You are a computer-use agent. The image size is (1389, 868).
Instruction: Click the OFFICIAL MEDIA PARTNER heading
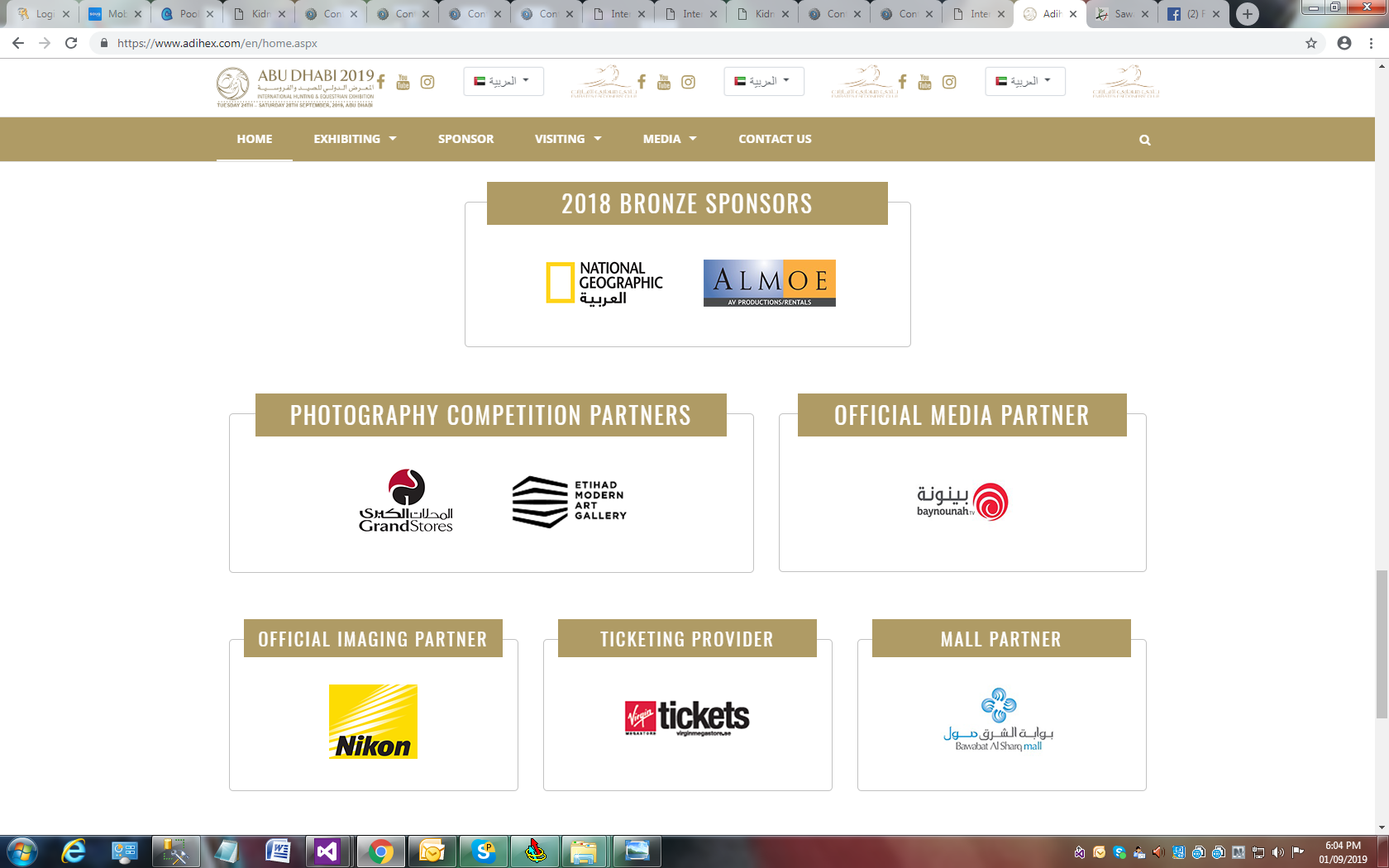pyautogui.click(x=962, y=415)
